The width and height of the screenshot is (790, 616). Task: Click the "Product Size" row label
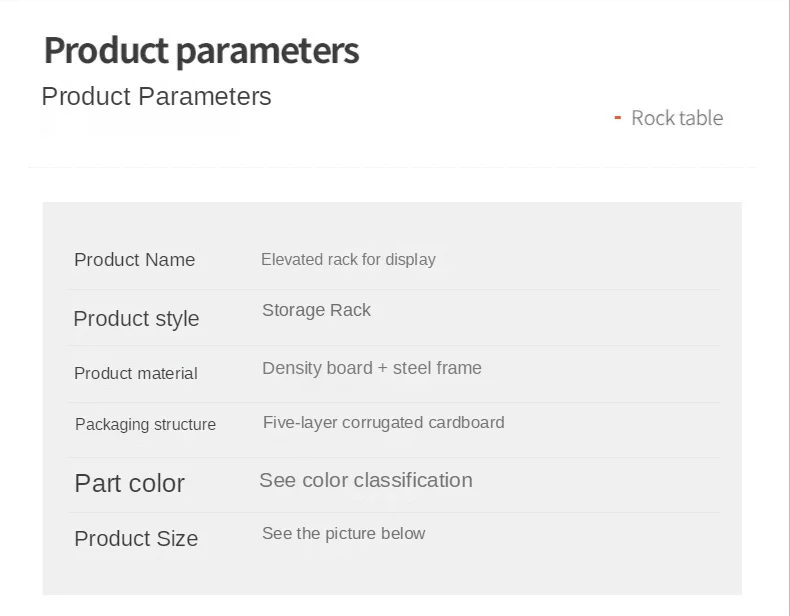(136, 538)
